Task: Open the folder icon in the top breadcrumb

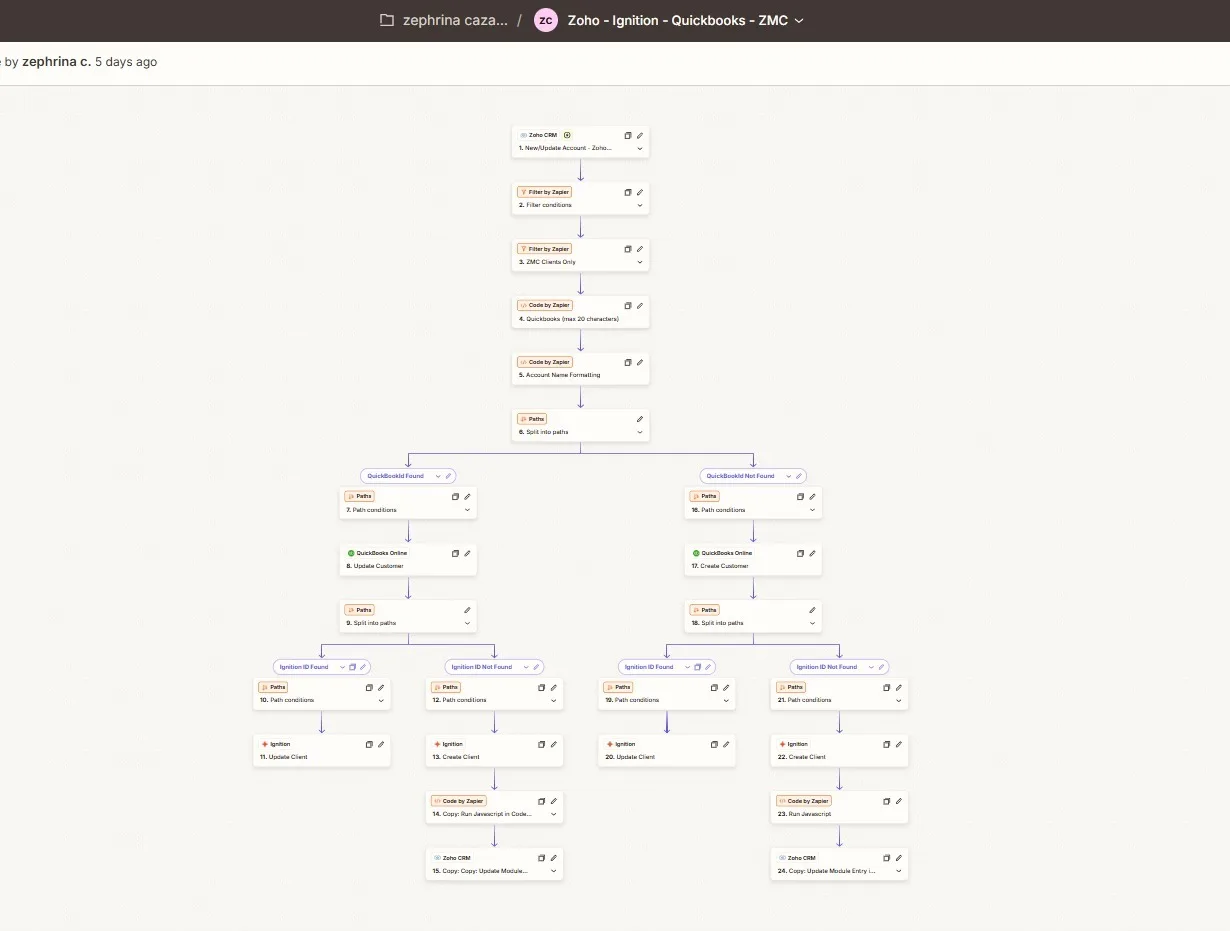Action: [x=387, y=20]
